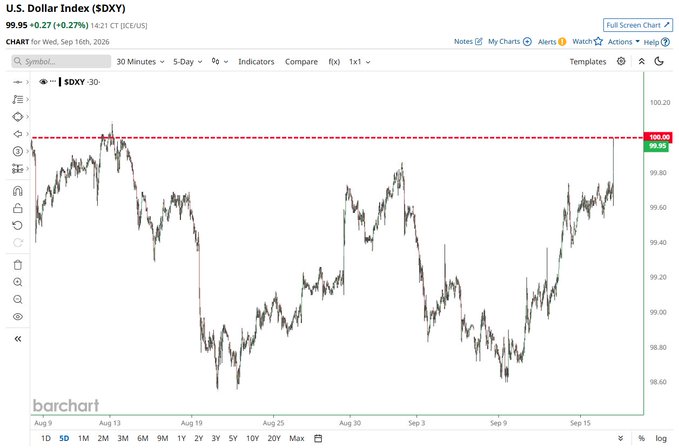Screen dimensions: 679x448
Task: Open Notes for this symbol
Action: [x=468, y=42]
